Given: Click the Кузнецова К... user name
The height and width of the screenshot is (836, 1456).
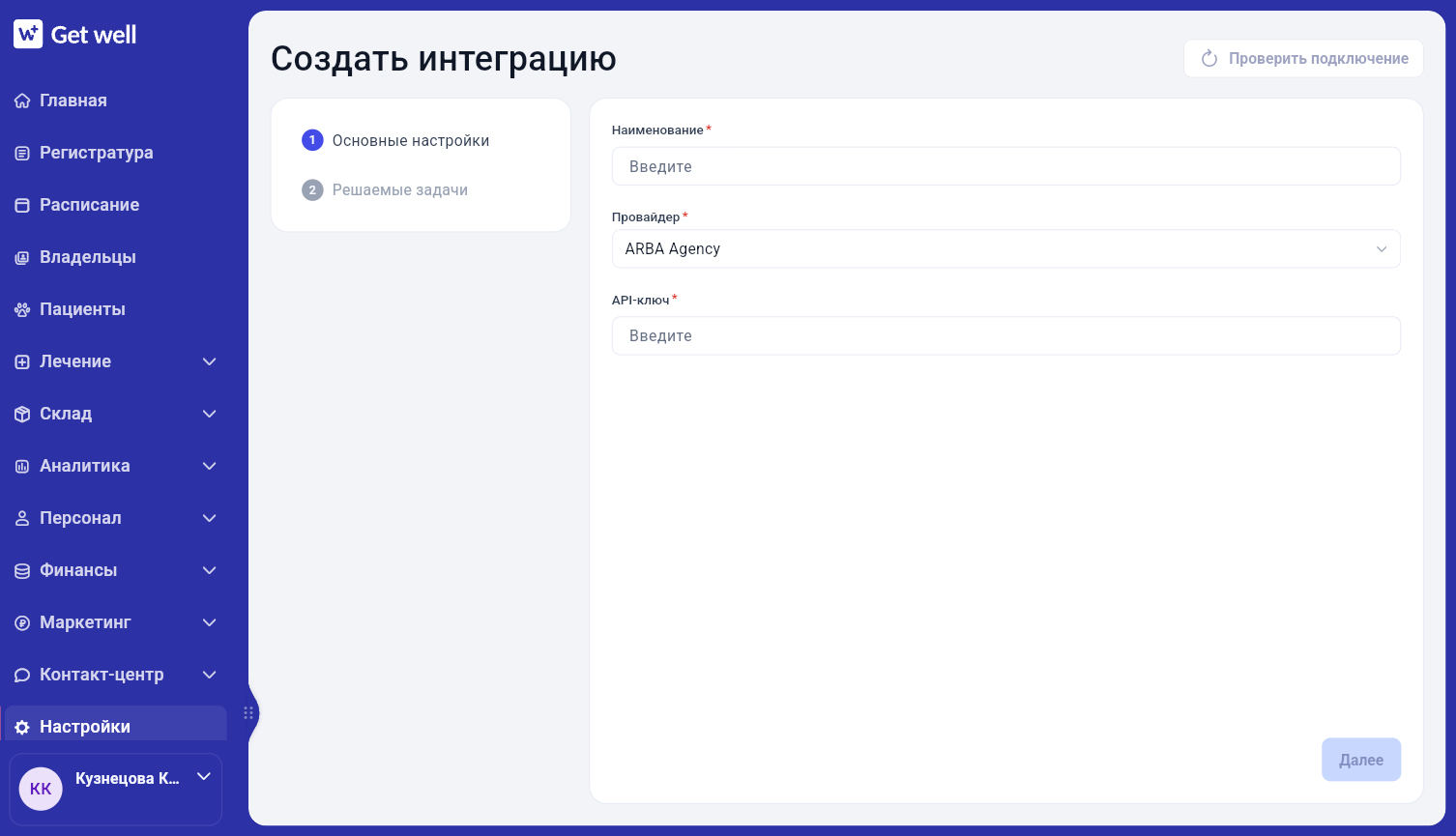Looking at the screenshot, I should coord(128,779).
